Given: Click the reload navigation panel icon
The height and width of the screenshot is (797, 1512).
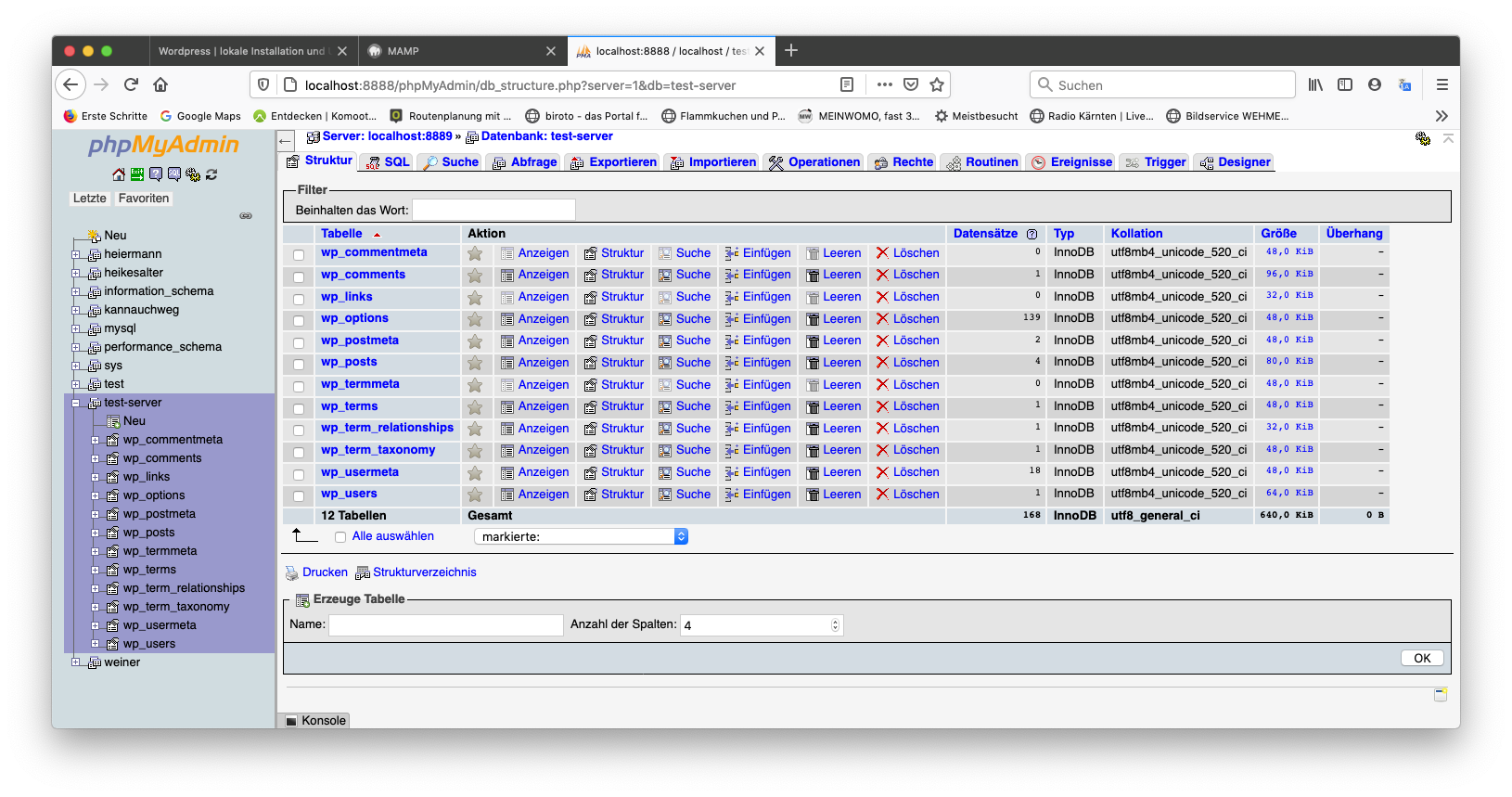Looking at the screenshot, I should click(211, 174).
